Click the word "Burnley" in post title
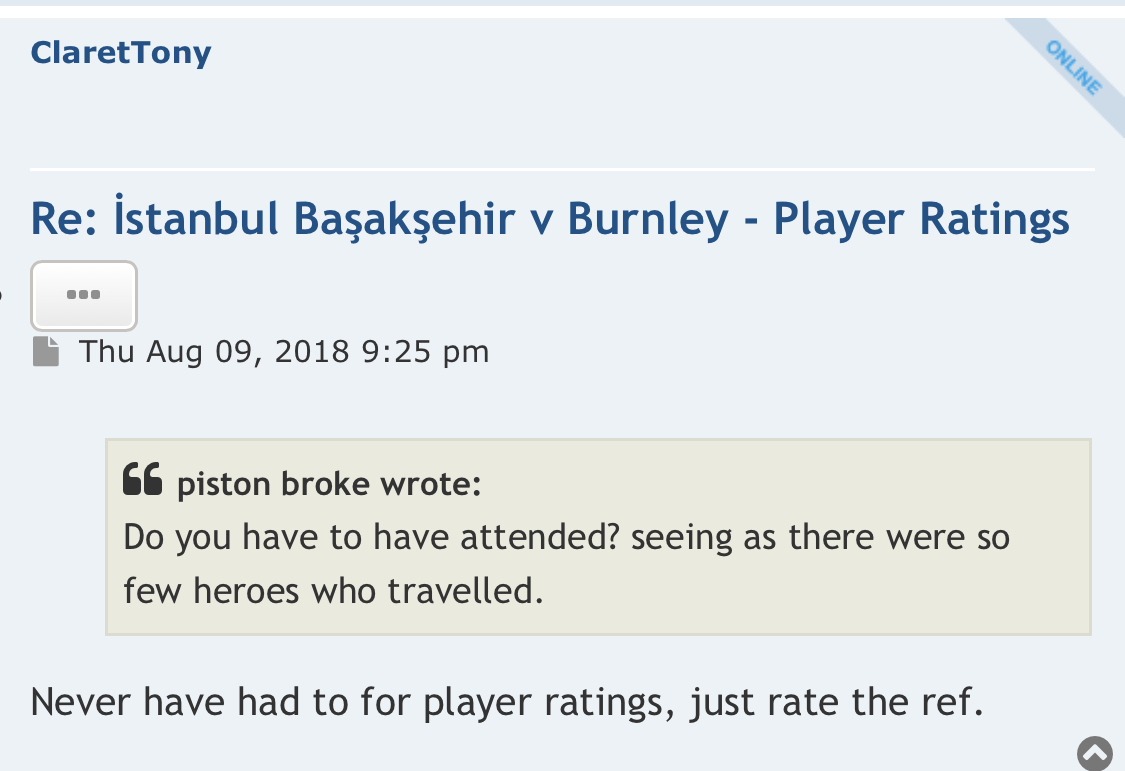Viewport: 1125px width, 771px height. point(648,219)
